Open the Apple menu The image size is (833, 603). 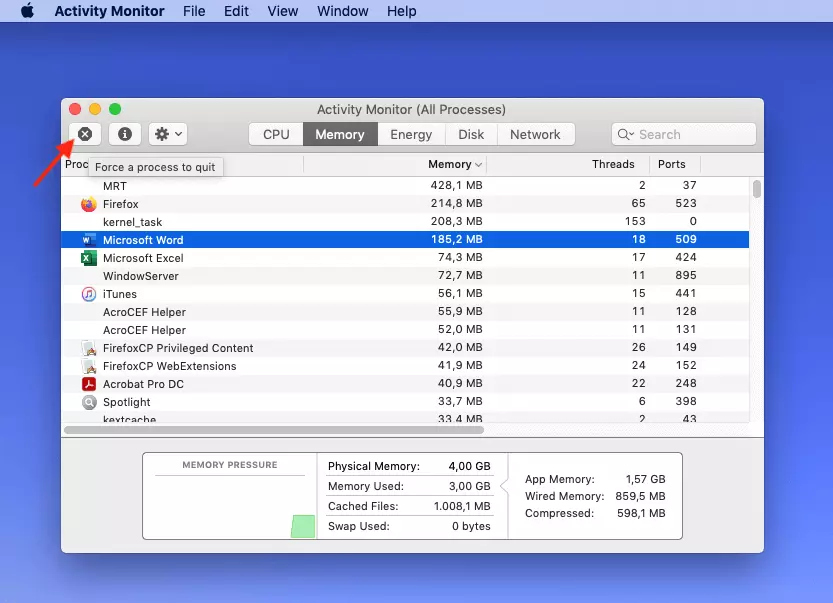(27, 11)
